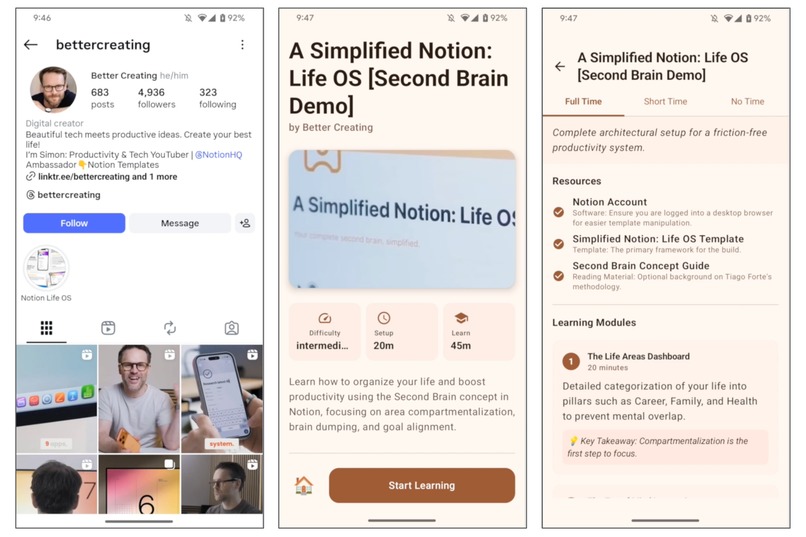The image size is (806, 537).
Task: Tap the Wi-Fi status icon on profile screen
Action: coord(203,18)
